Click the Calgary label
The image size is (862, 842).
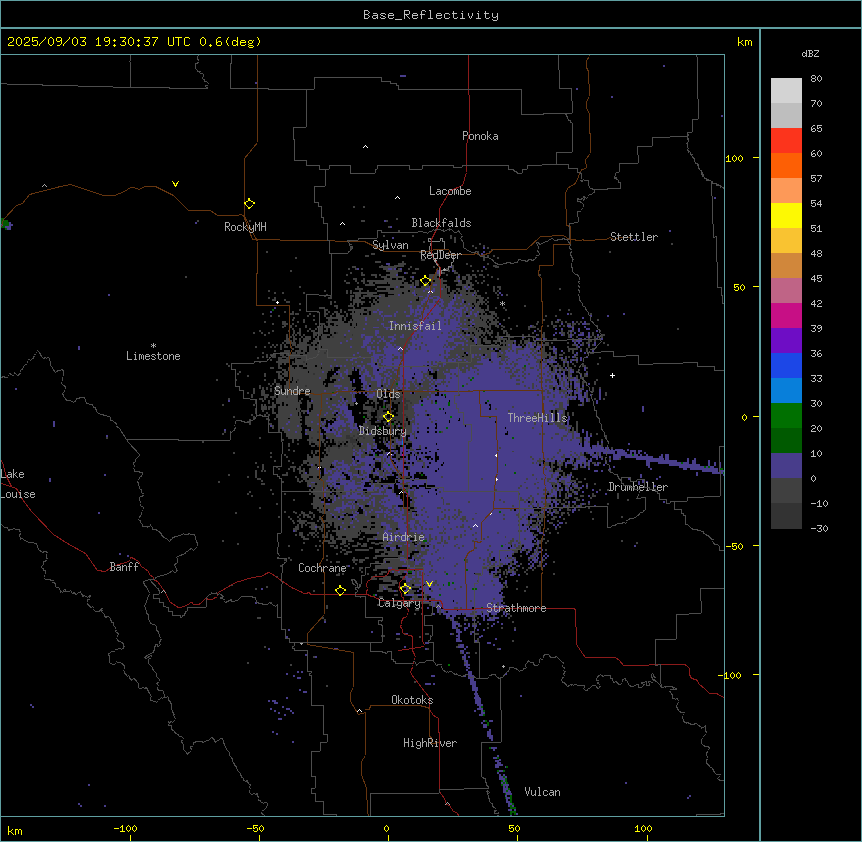tap(399, 603)
